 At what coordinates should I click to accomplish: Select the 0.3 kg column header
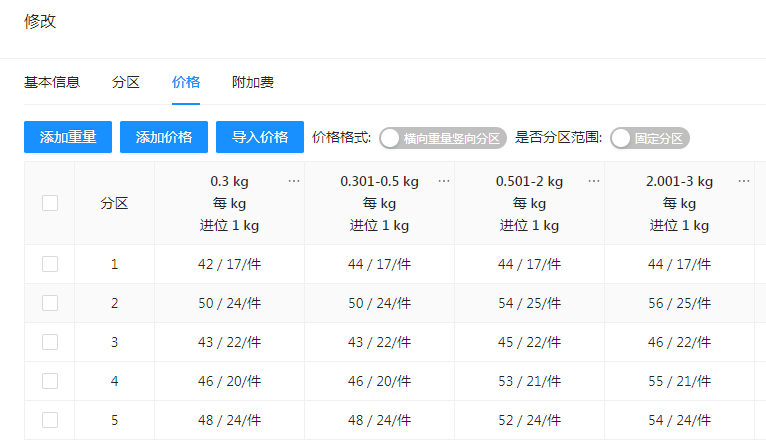click(x=229, y=203)
